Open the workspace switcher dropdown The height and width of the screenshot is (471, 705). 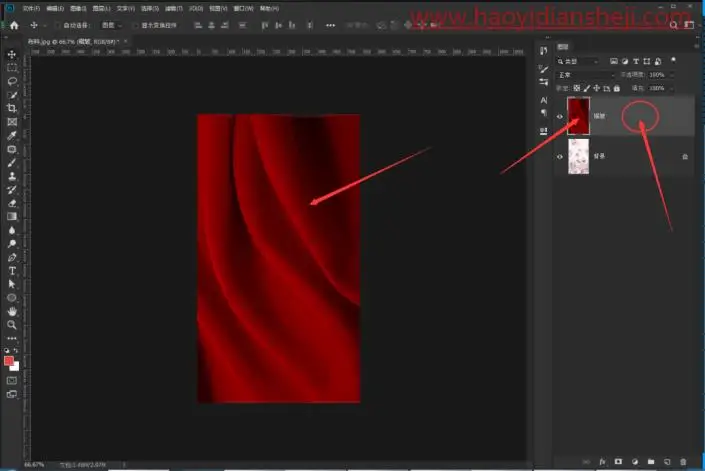coord(689,26)
